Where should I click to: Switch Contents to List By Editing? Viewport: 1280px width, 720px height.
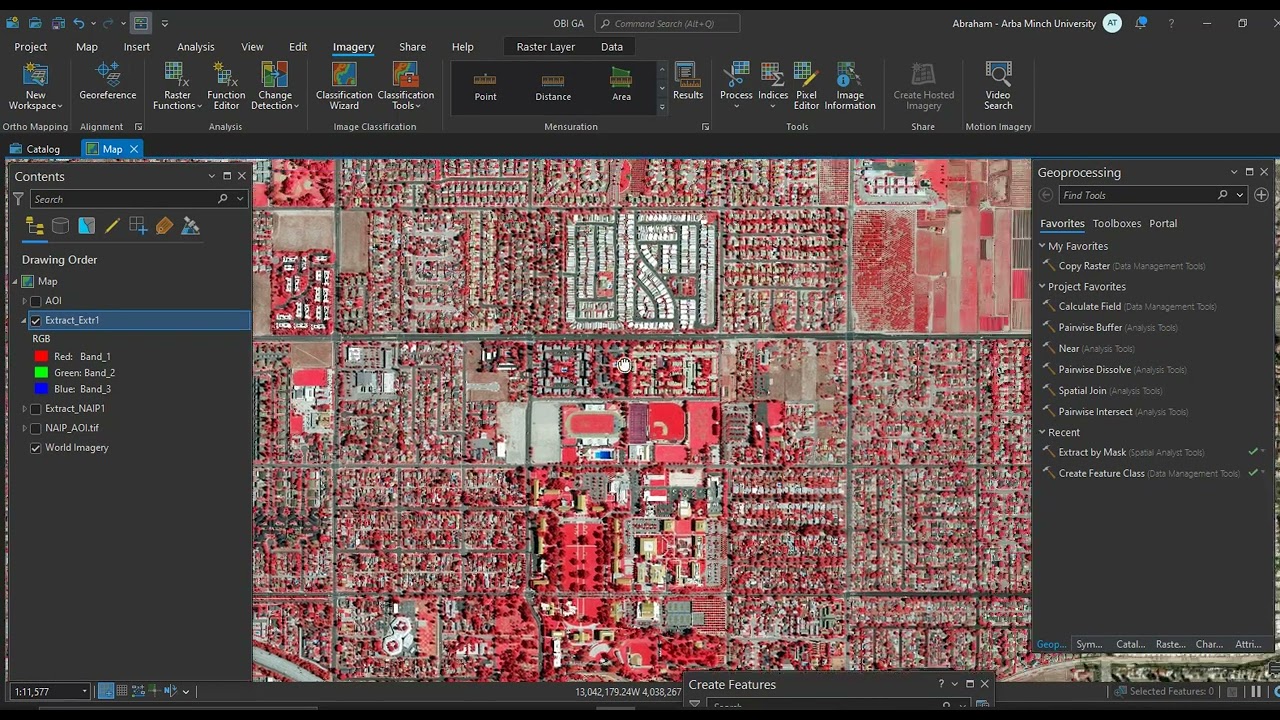(112, 226)
